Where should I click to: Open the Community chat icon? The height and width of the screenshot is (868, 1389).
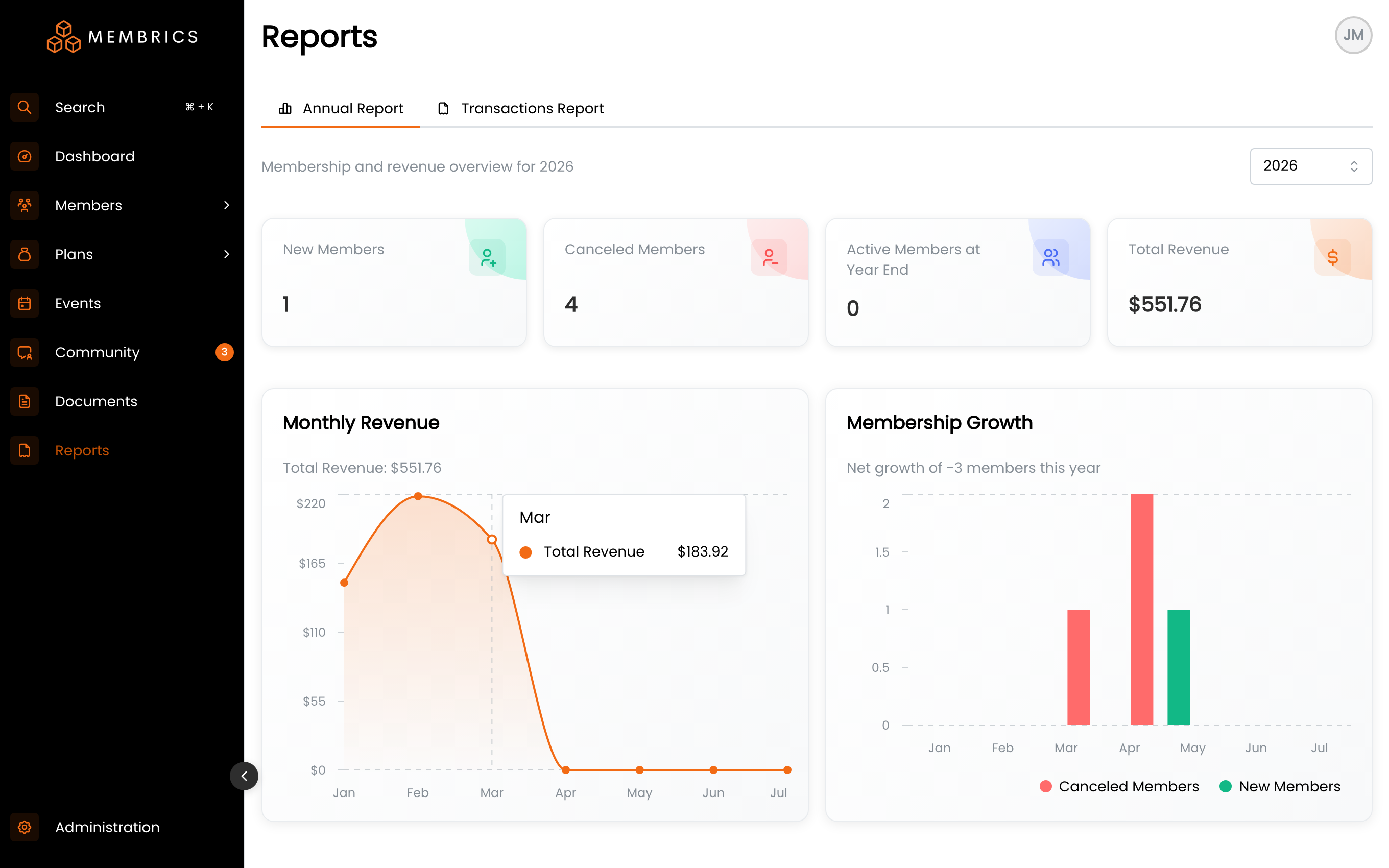tap(24, 352)
